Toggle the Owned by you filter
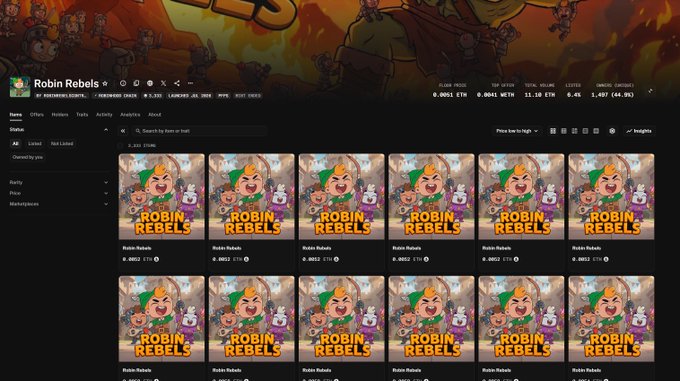 click(28, 157)
